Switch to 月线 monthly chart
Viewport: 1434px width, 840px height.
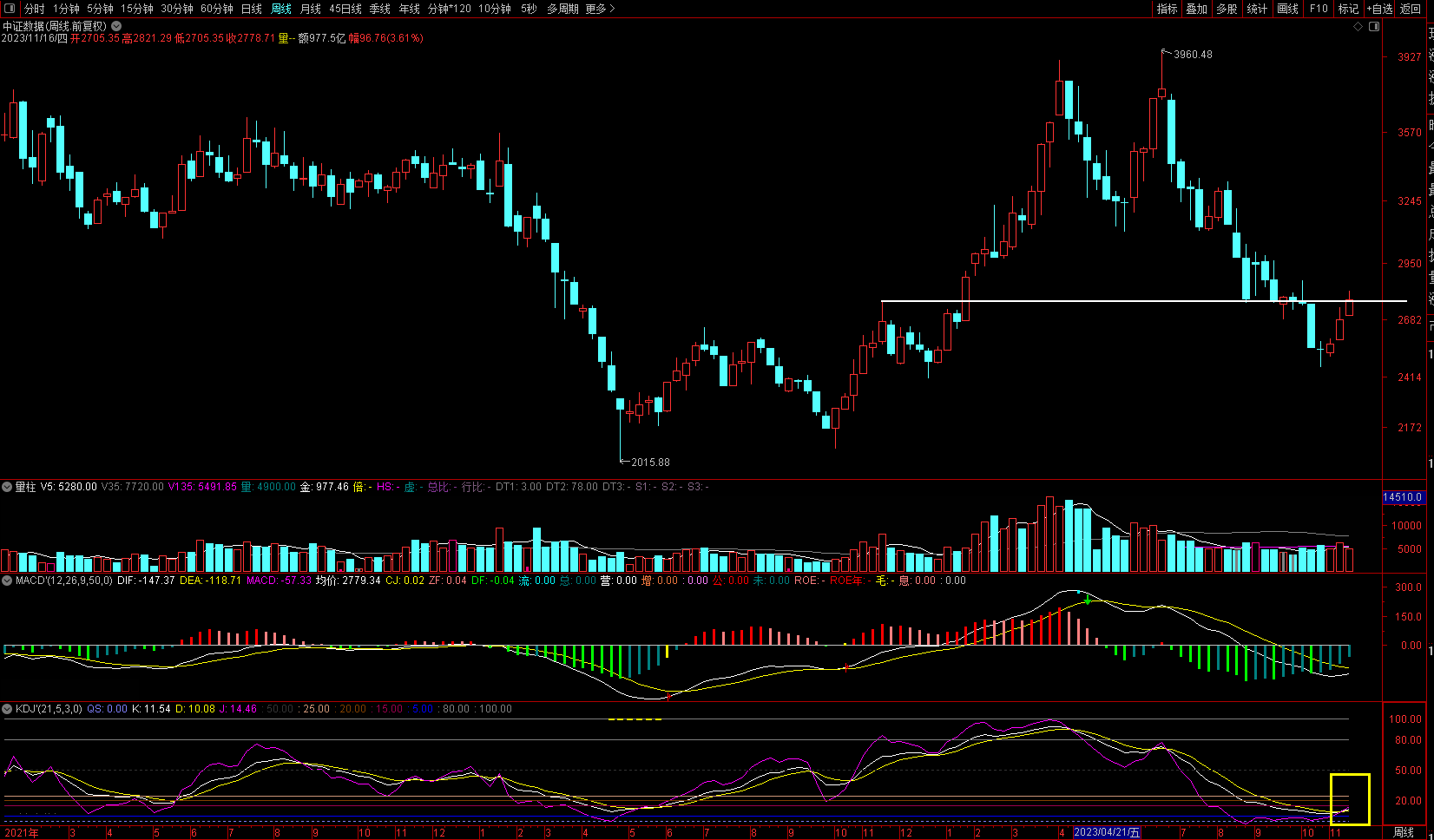click(x=310, y=9)
